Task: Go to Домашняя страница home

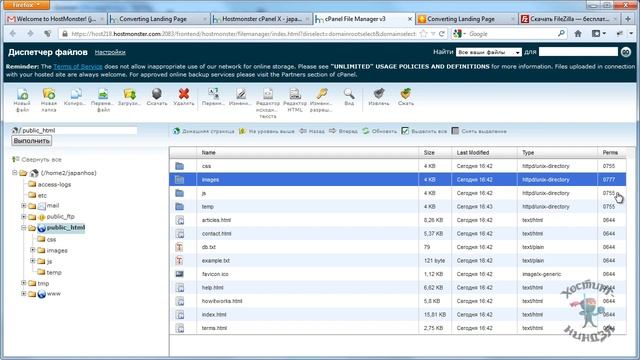Action: pyautogui.click(x=204, y=131)
